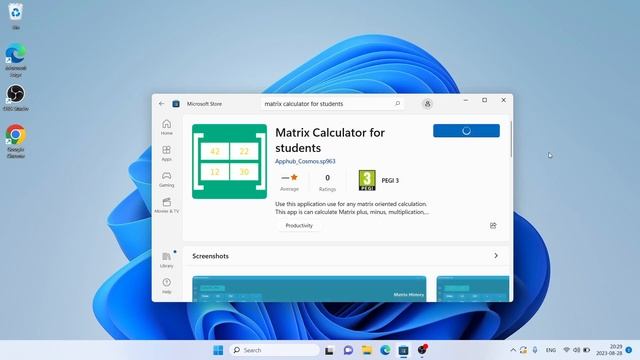Open Chat on the taskbar
Viewport: 640px width, 360px height.
pos(348,350)
